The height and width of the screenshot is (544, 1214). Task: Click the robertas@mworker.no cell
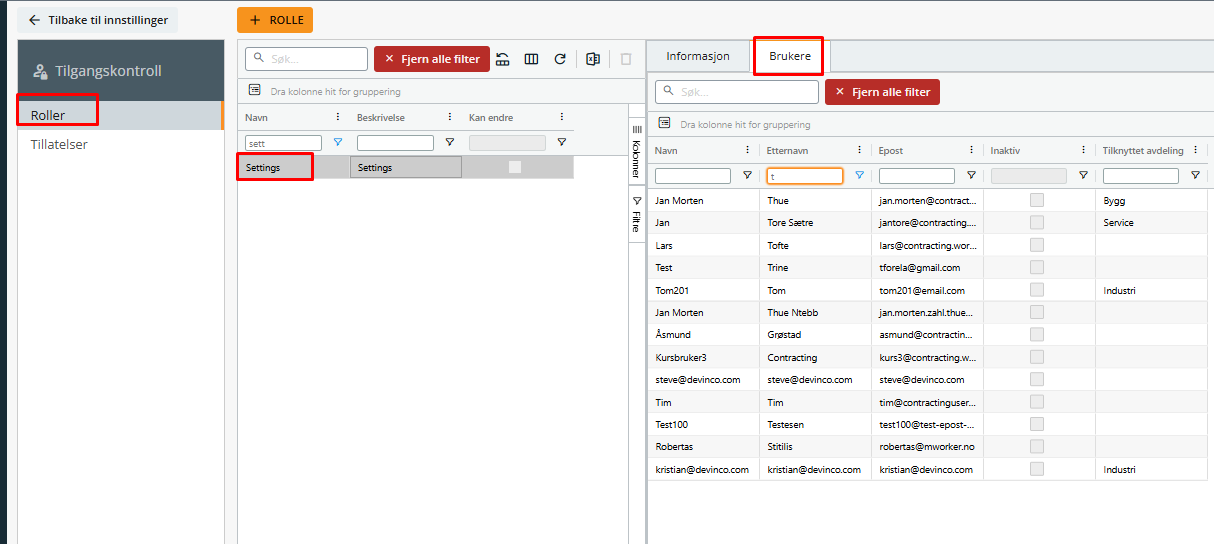click(927, 446)
